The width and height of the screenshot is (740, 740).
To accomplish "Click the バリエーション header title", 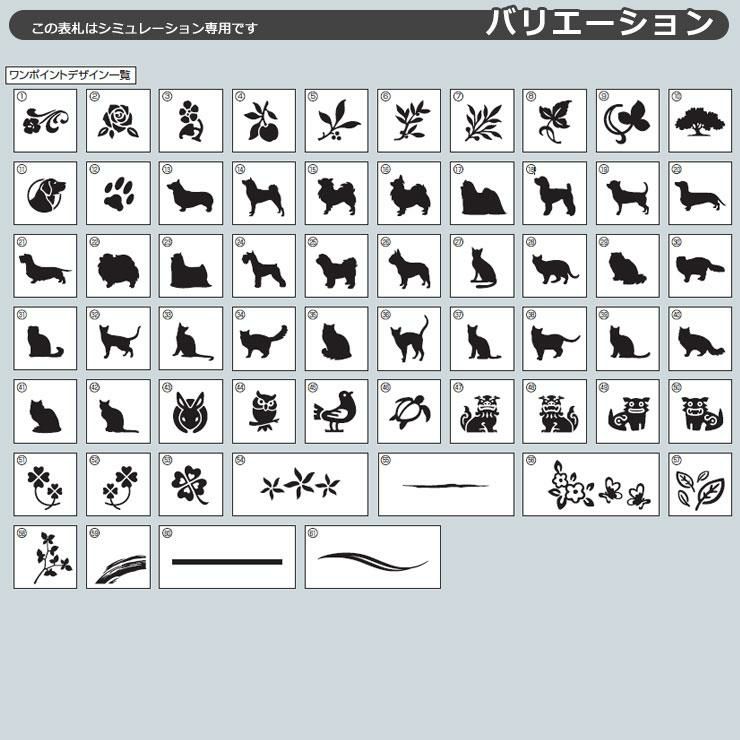I will [x=599, y=23].
